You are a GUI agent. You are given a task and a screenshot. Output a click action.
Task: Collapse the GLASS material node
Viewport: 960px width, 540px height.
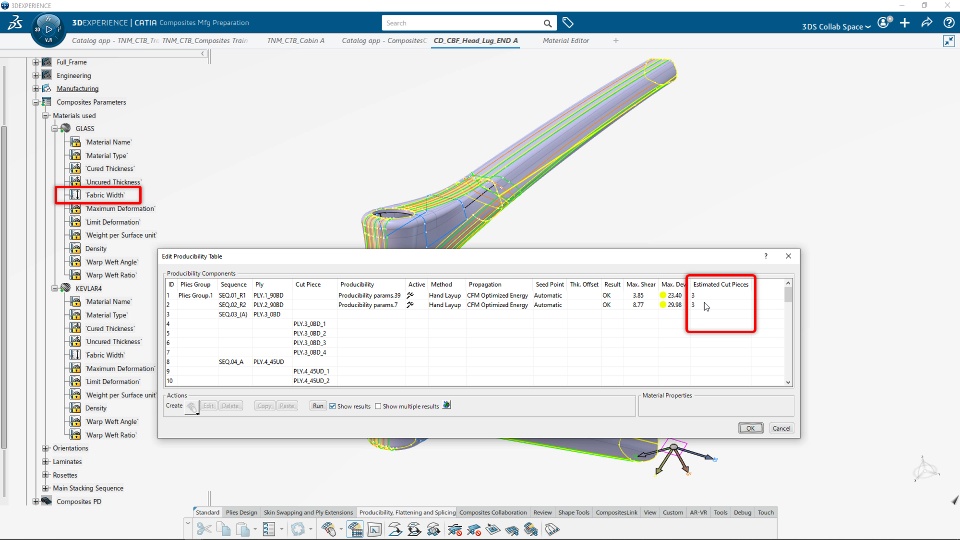click(x=54, y=129)
